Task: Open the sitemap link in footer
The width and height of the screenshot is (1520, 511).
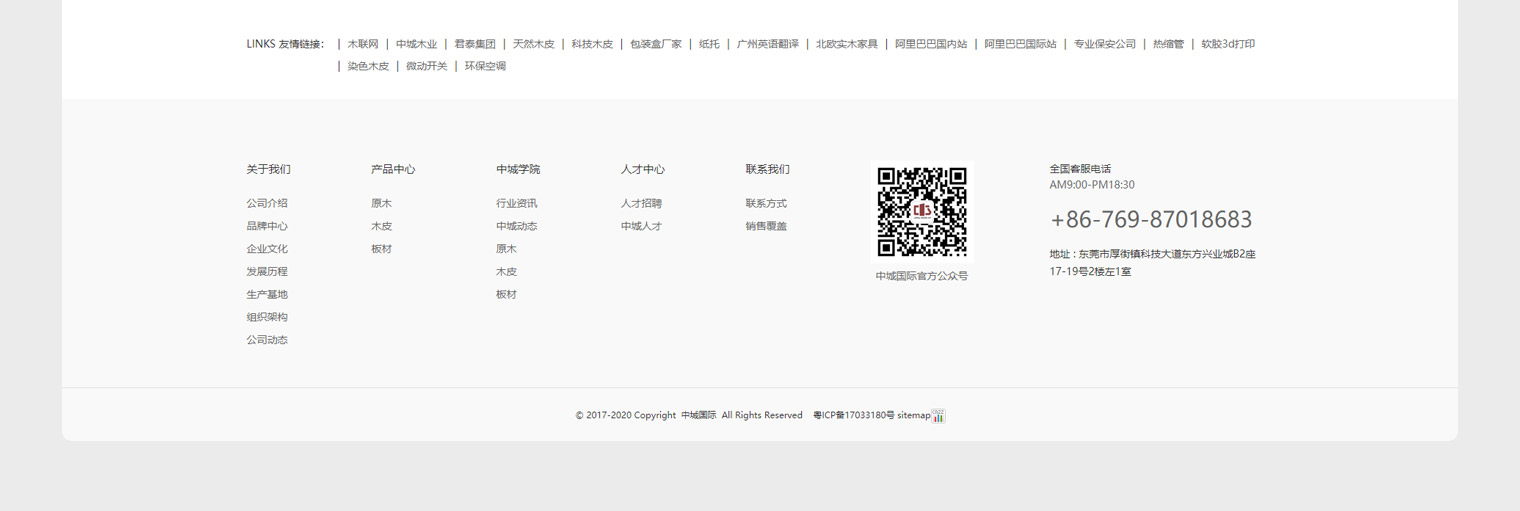Action: [x=913, y=415]
